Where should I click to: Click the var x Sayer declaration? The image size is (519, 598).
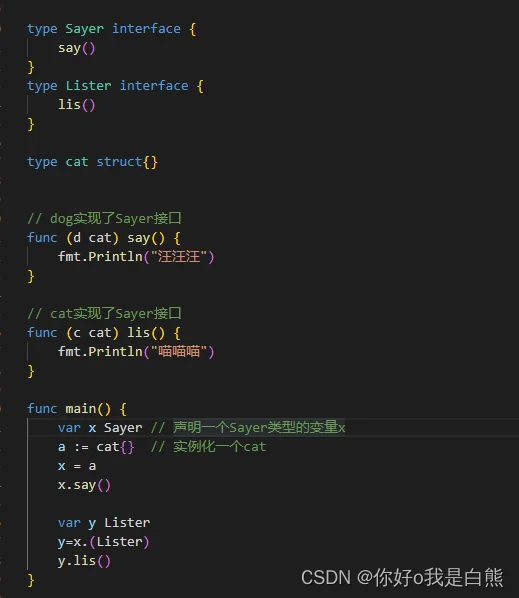100,428
